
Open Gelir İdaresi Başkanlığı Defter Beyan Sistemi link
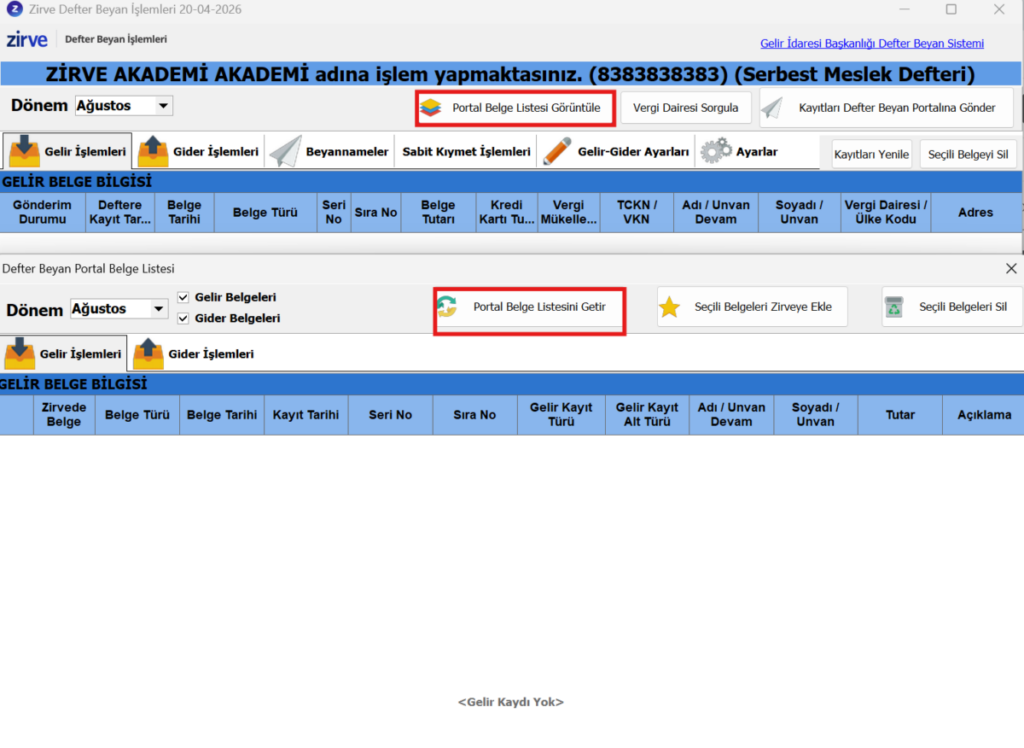coord(871,43)
